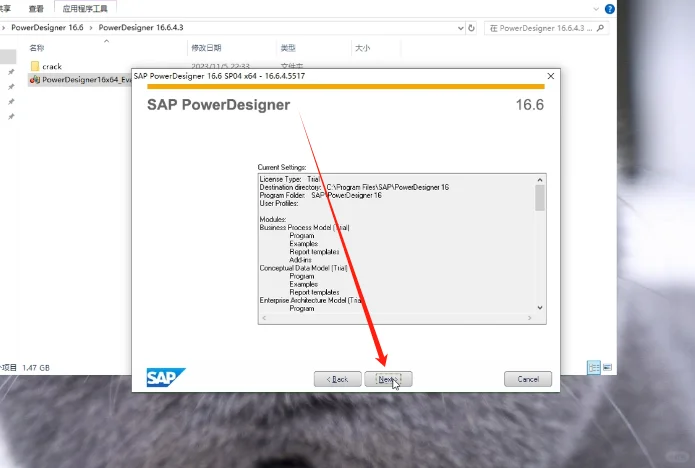
Task: Sort files by 修改日期 column
Action: tap(206, 48)
